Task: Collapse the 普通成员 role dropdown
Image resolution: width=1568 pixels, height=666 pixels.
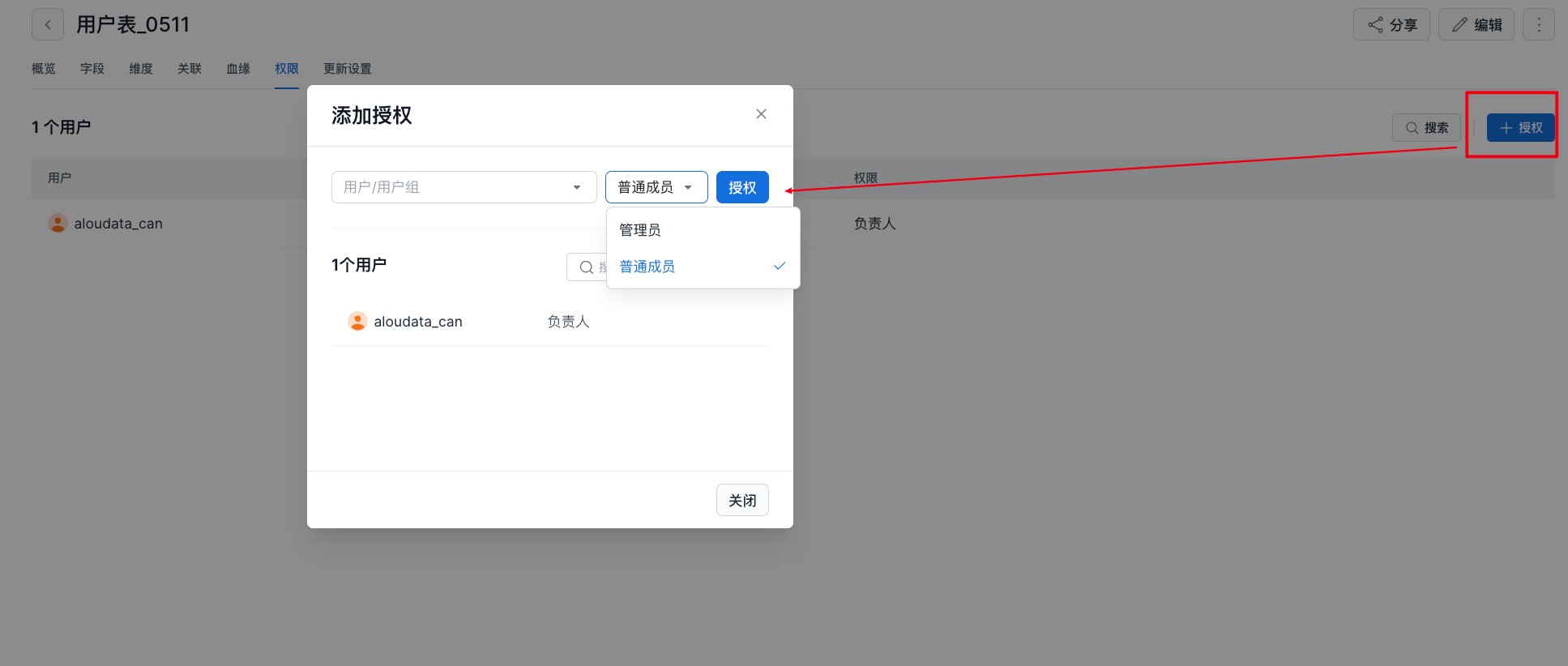Action: [x=656, y=187]
